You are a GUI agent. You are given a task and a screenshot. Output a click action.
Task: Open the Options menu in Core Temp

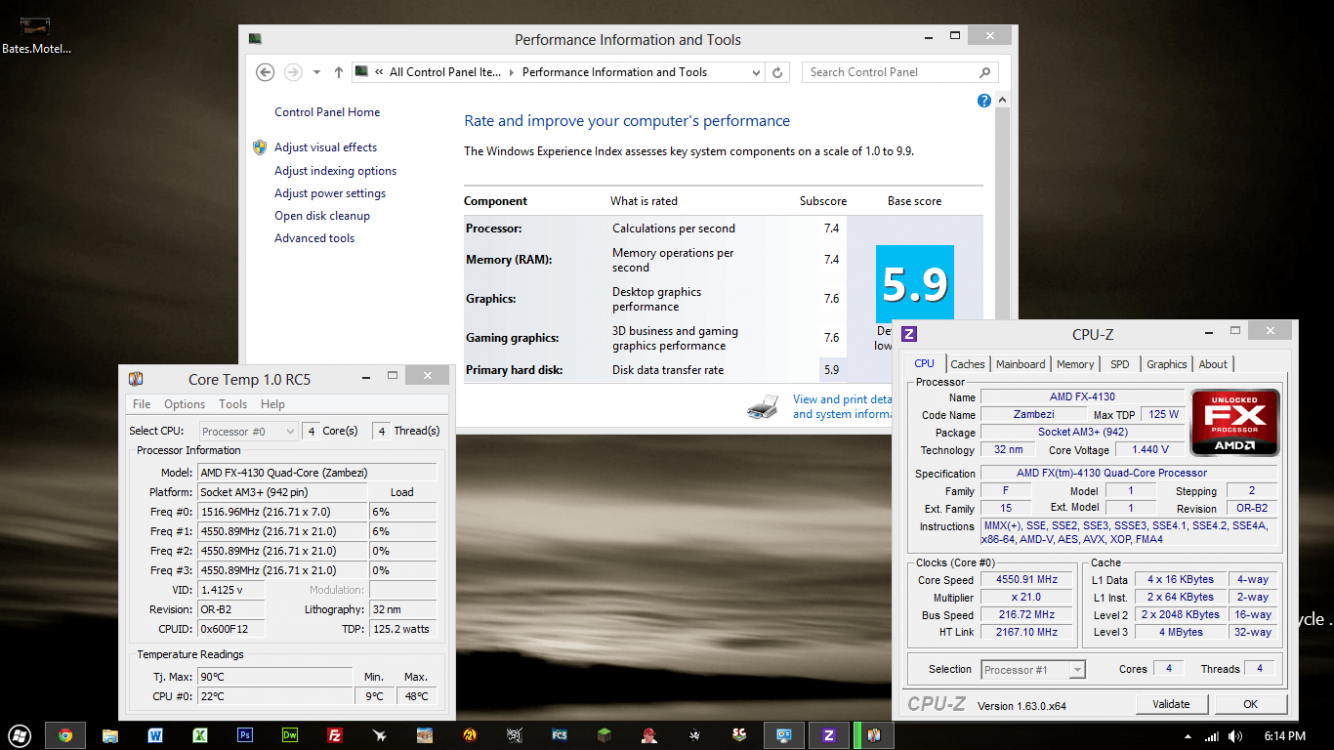pos(184,404)
